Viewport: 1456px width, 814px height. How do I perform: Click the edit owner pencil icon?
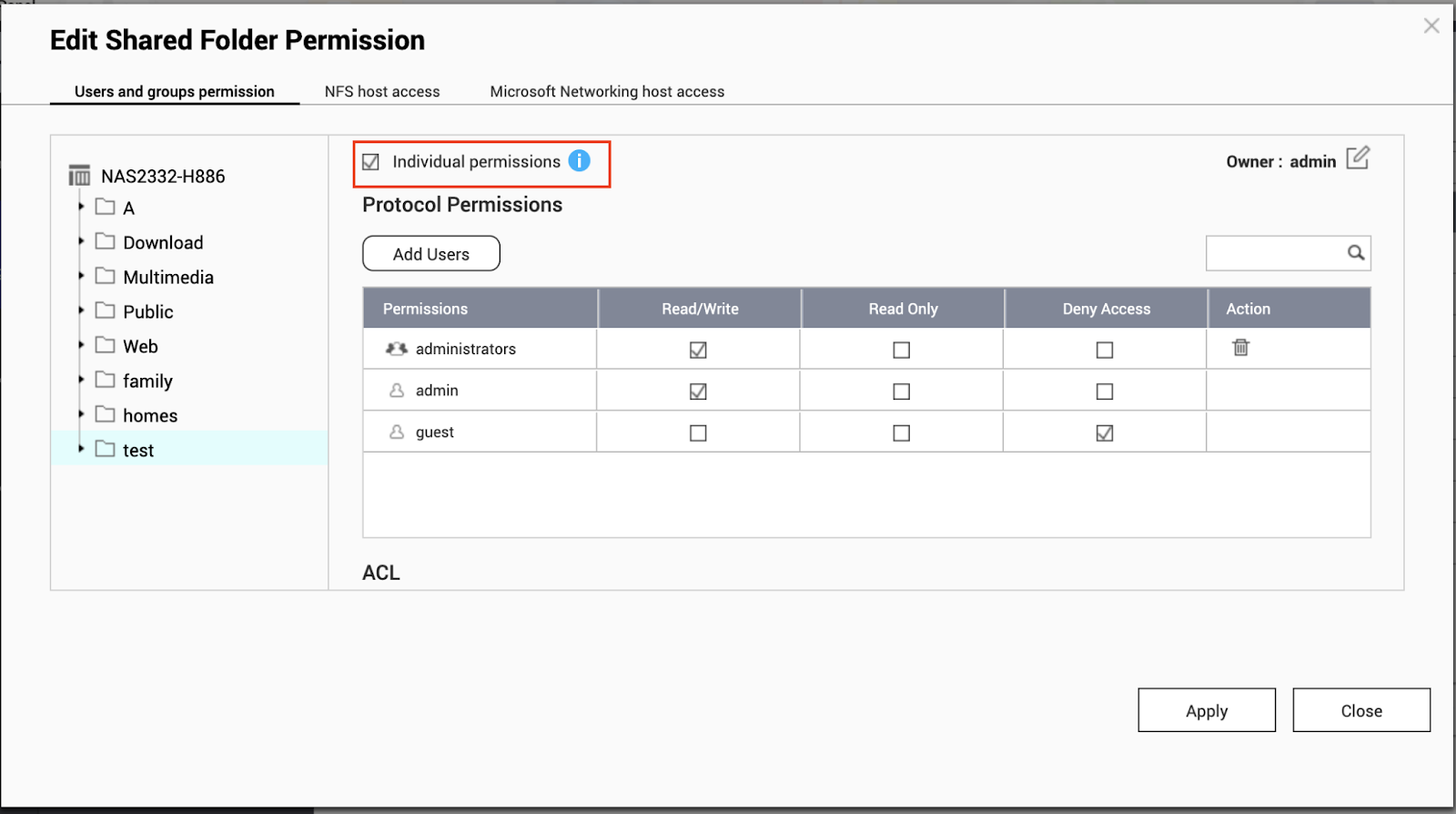tap(1357, 158)
